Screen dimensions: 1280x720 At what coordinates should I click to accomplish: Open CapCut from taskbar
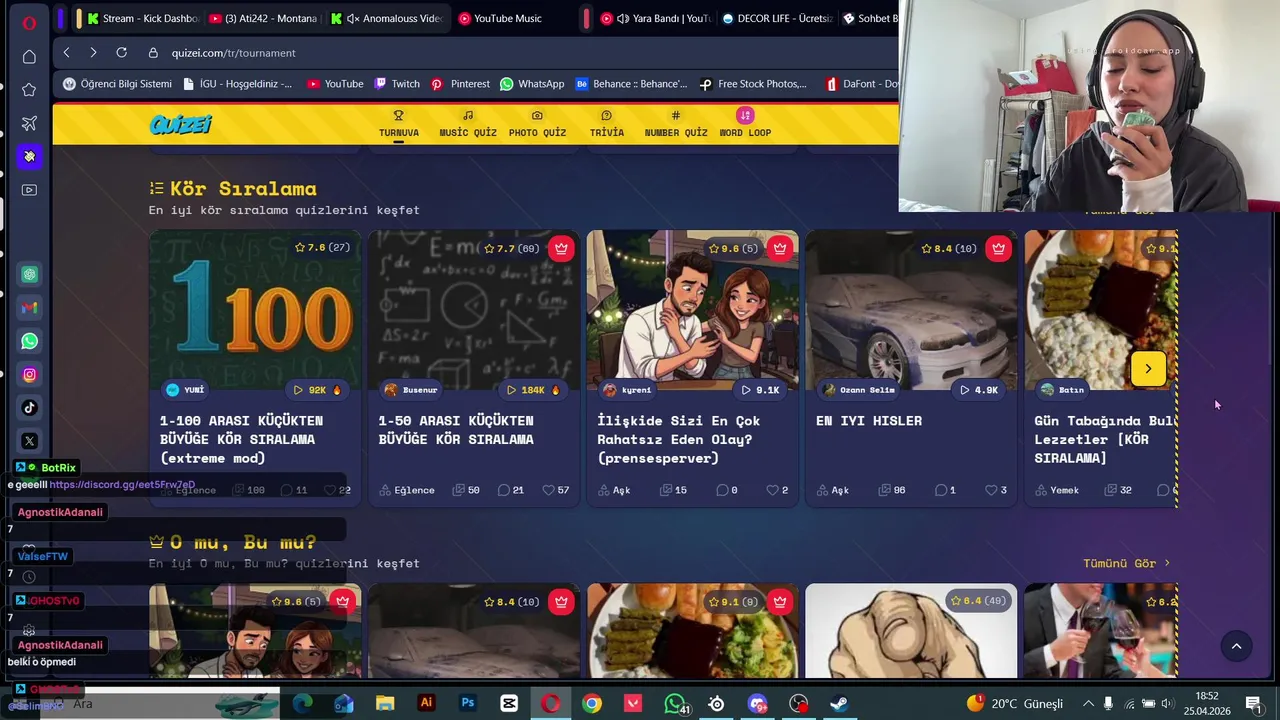(509, 703)
